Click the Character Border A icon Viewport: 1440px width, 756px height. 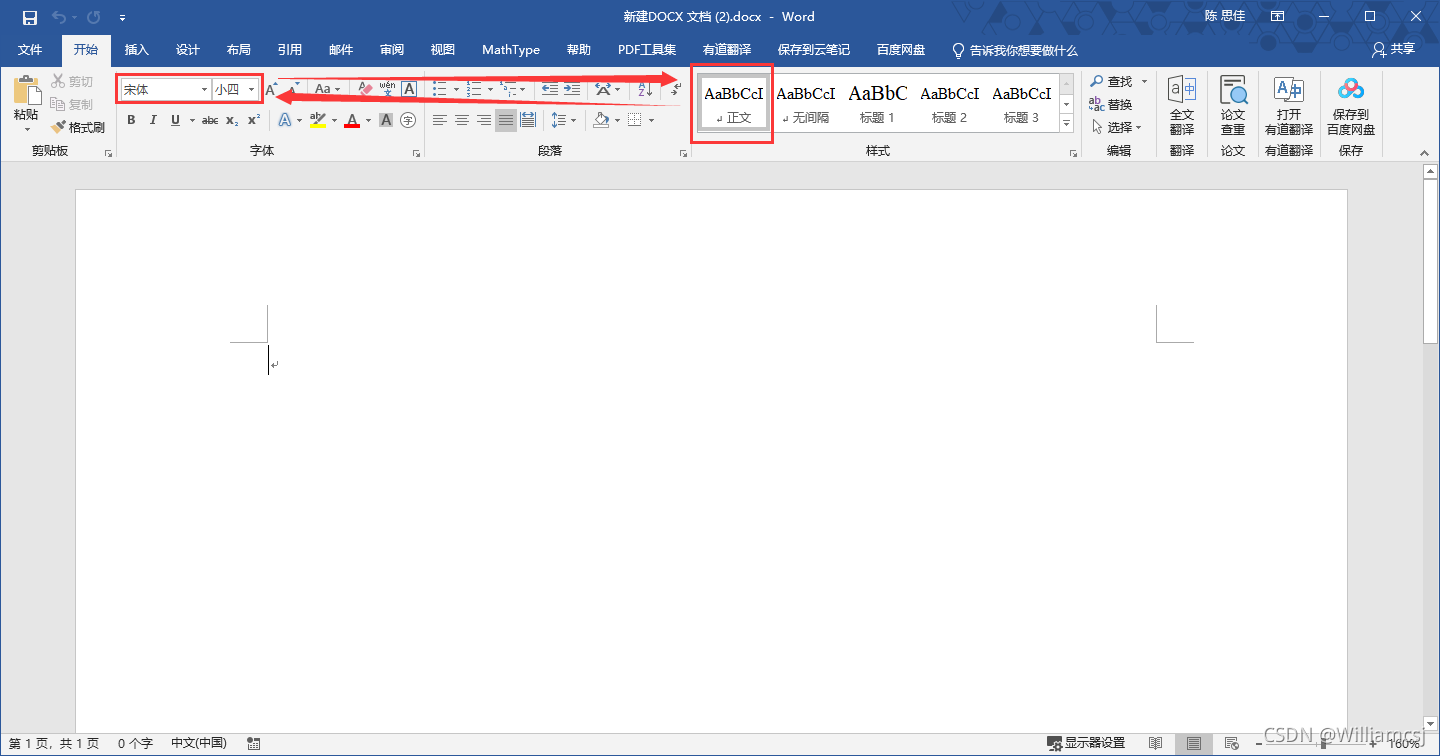409,89
